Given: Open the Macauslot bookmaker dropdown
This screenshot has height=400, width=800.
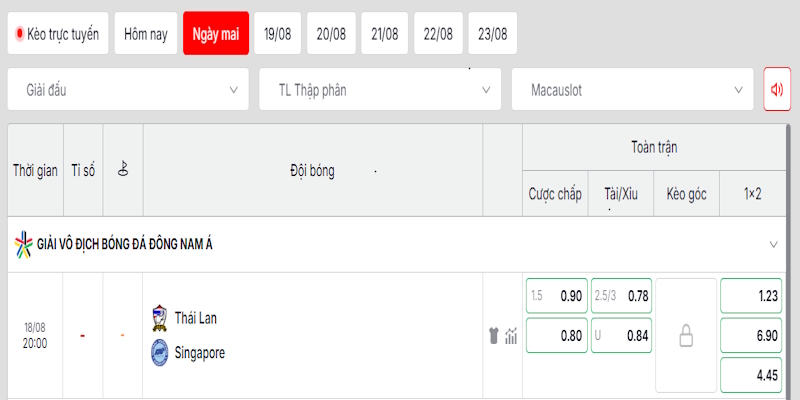Looking at the screenshot, I should click(x=633, y=90).
